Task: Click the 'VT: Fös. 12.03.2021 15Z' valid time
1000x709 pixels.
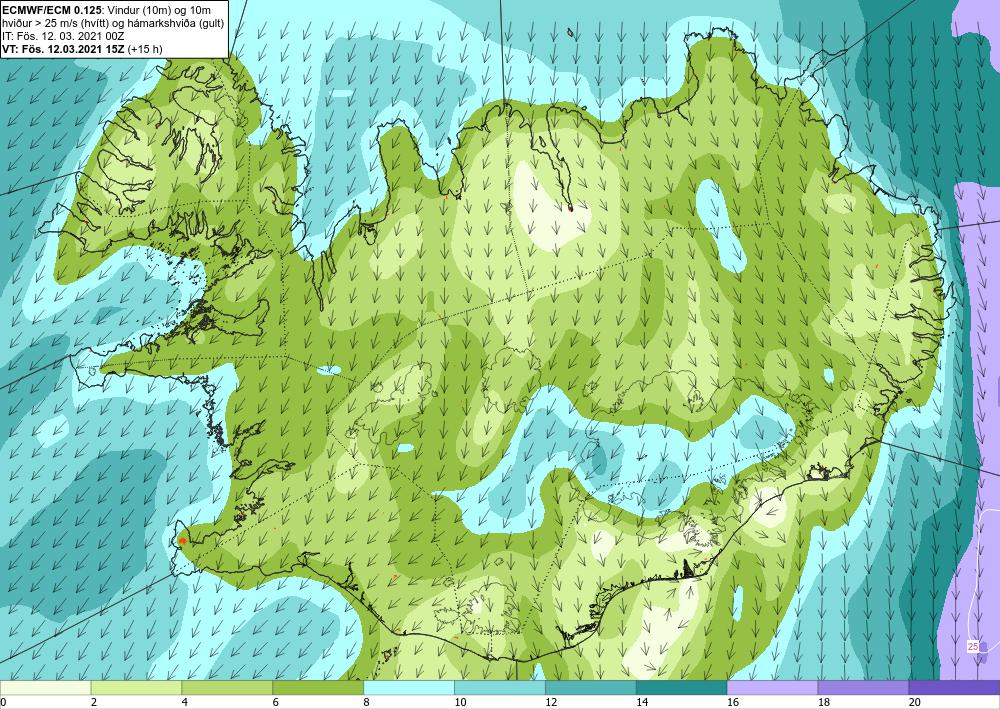Action: (x=64, y=49)
